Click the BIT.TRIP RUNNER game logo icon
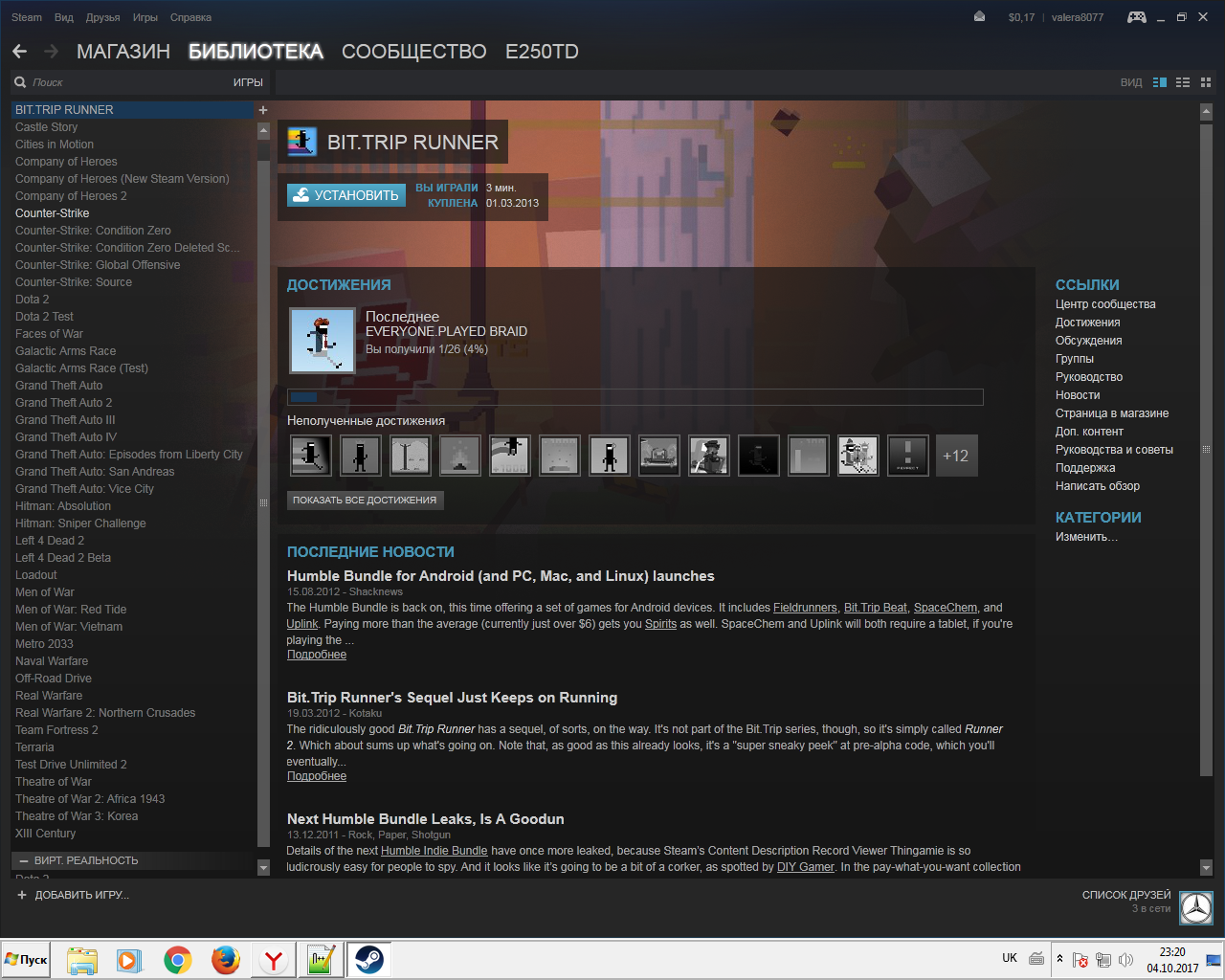Screen dimensions: 1225x980 [301, 142]
